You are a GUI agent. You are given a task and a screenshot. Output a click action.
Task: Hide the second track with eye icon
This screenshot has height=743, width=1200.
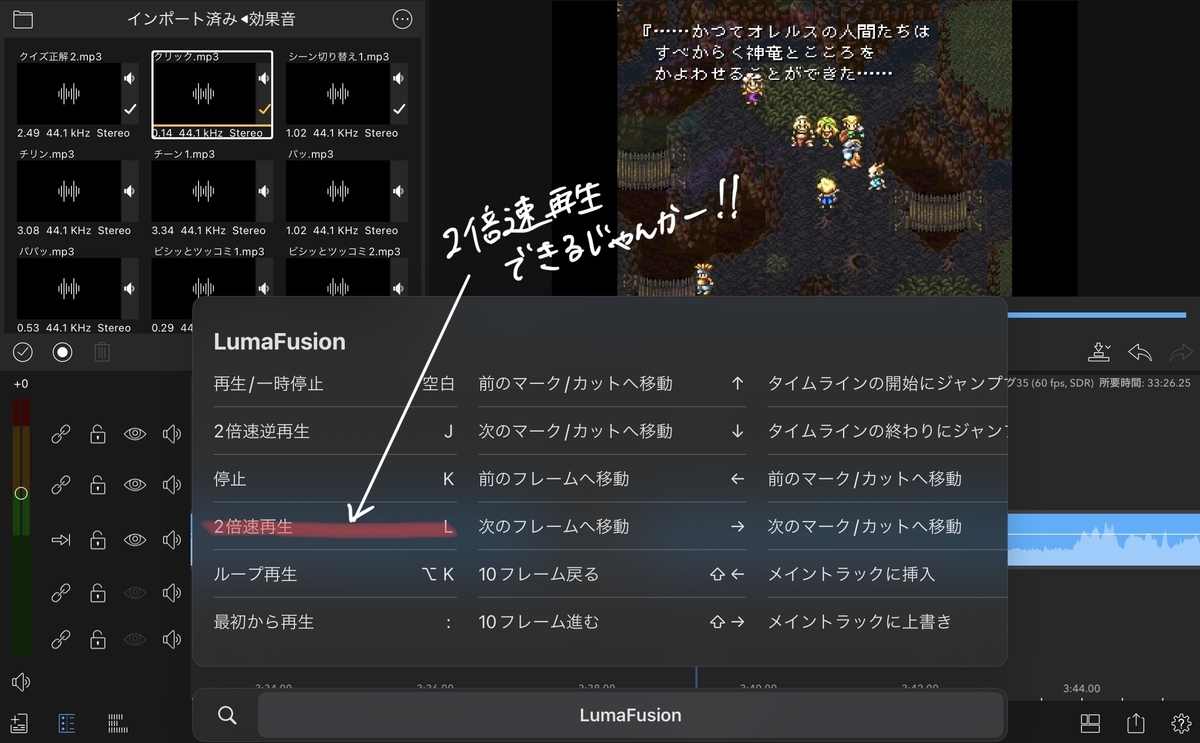pos(134,485)
